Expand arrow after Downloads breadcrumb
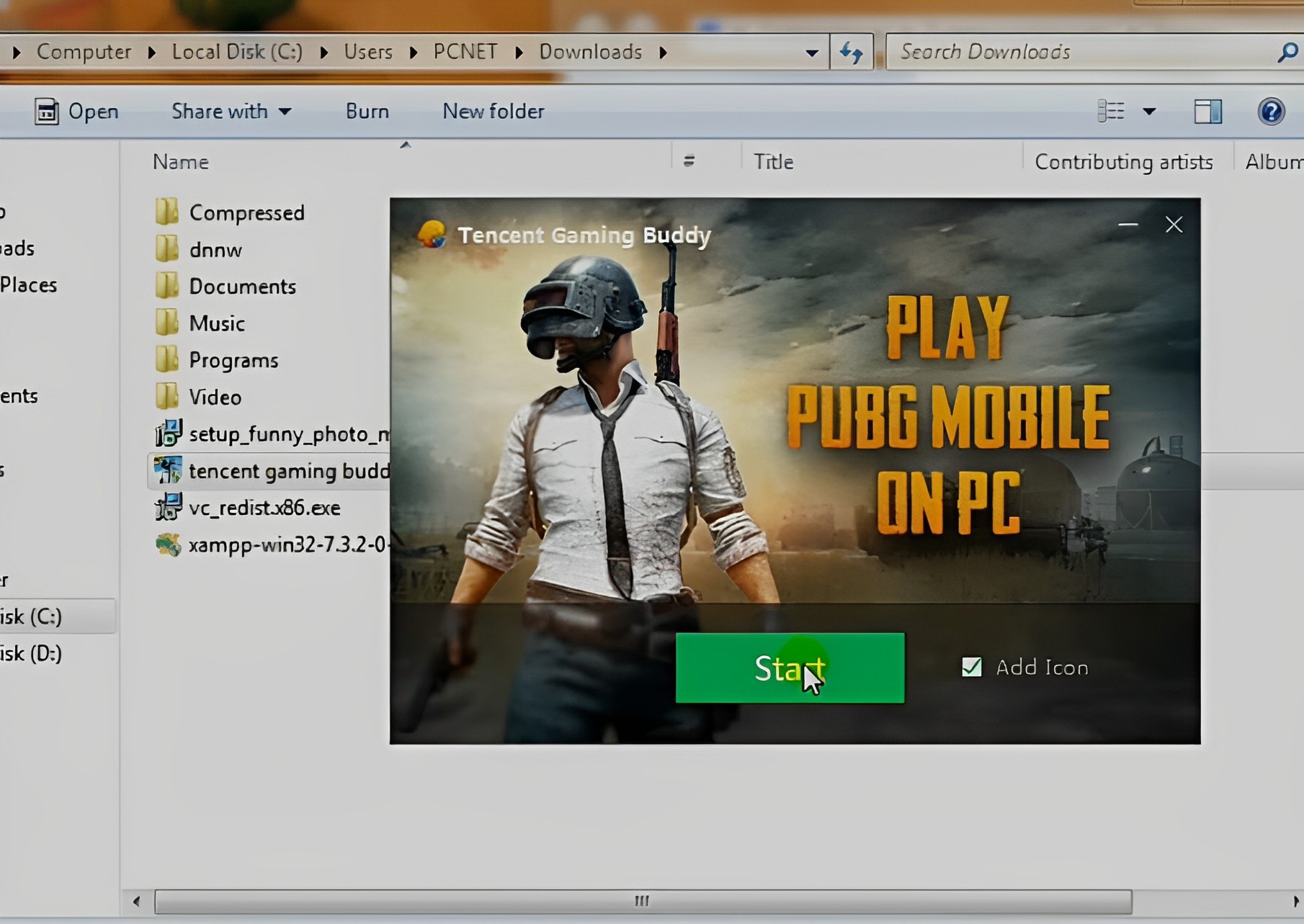The image size is (1304, 924). (663, 53)
